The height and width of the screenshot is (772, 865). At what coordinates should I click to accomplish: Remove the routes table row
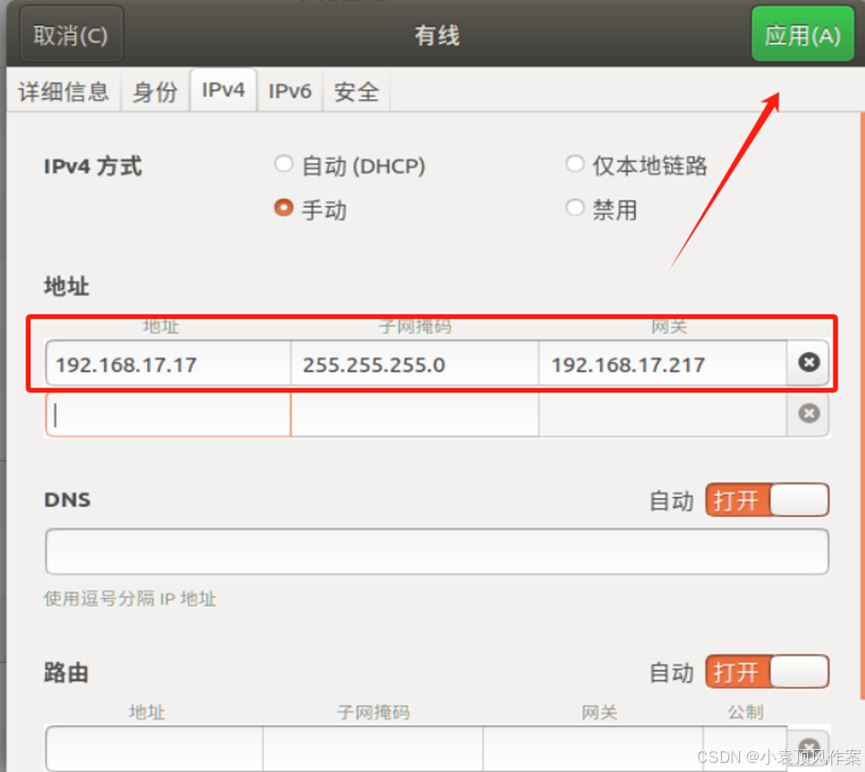pos(808,748)
